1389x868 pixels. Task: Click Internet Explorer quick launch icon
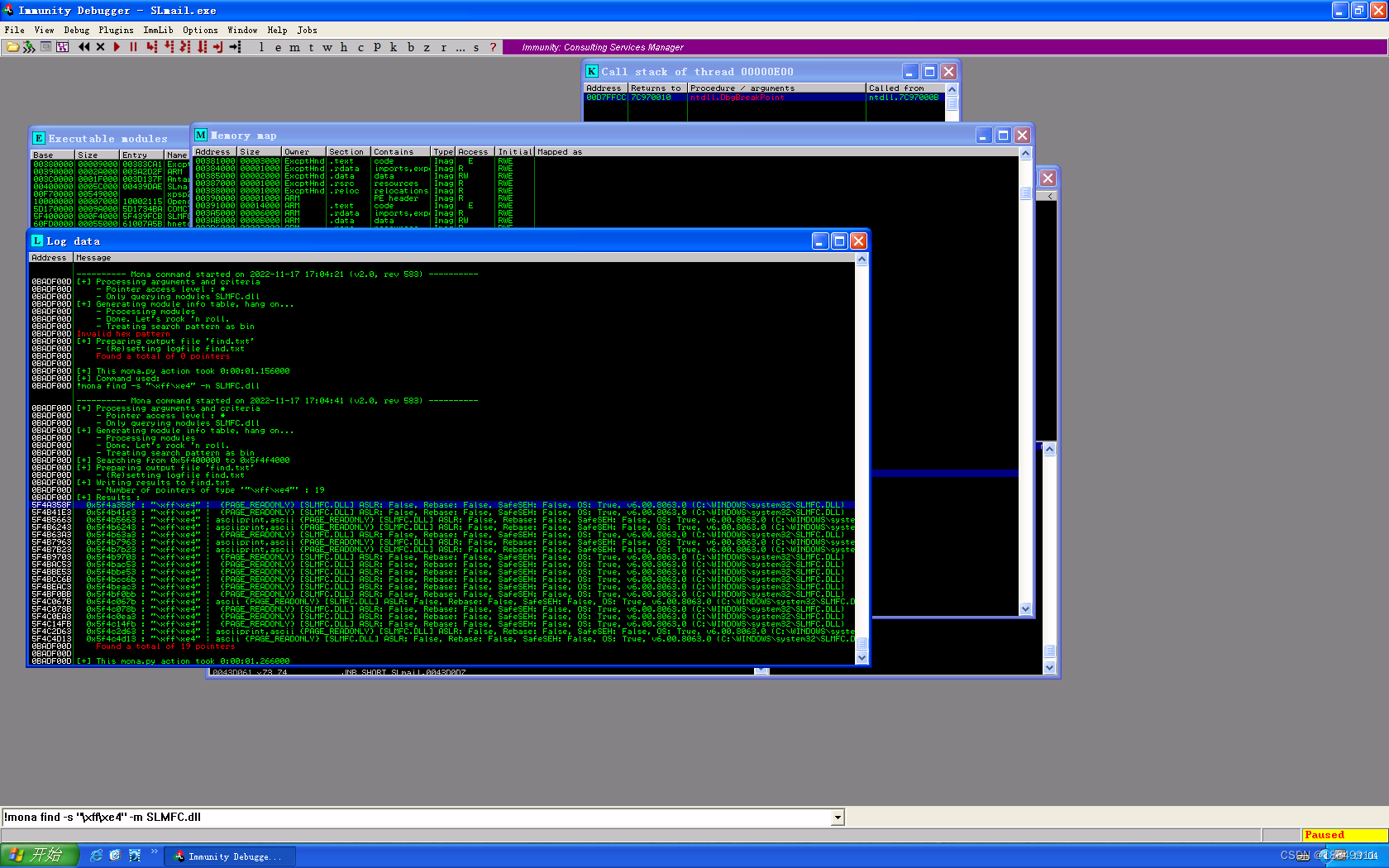pos(96,856)
